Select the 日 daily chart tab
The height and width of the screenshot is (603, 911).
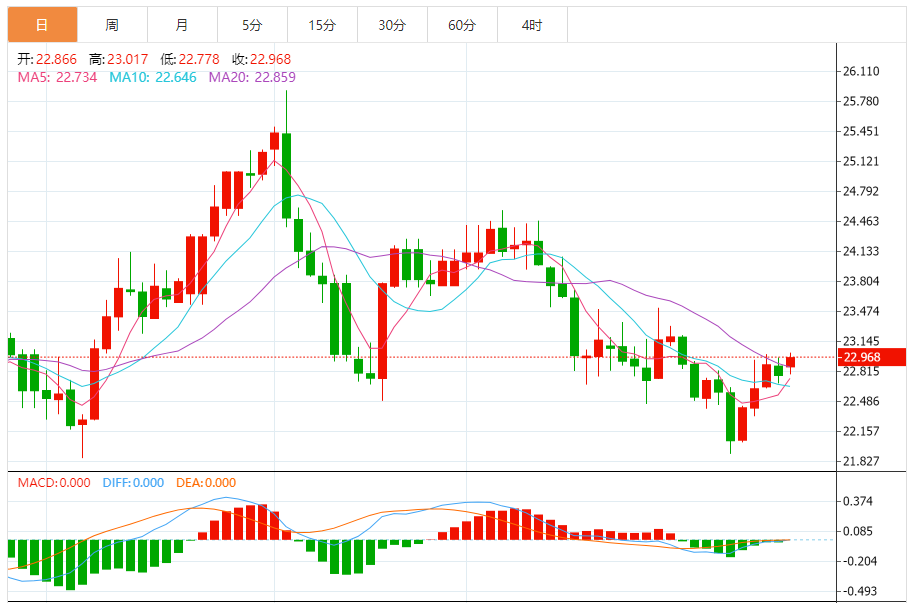coord(42,25)
